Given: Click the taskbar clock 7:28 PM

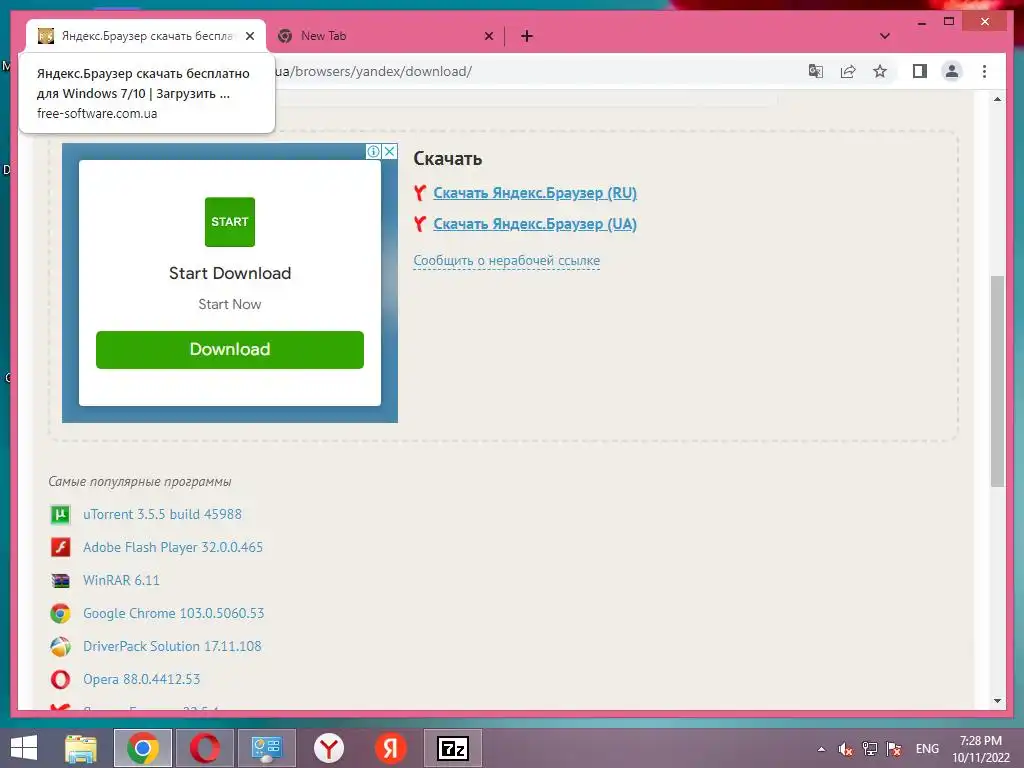Looking at the screenshot, I should [980, 749].
